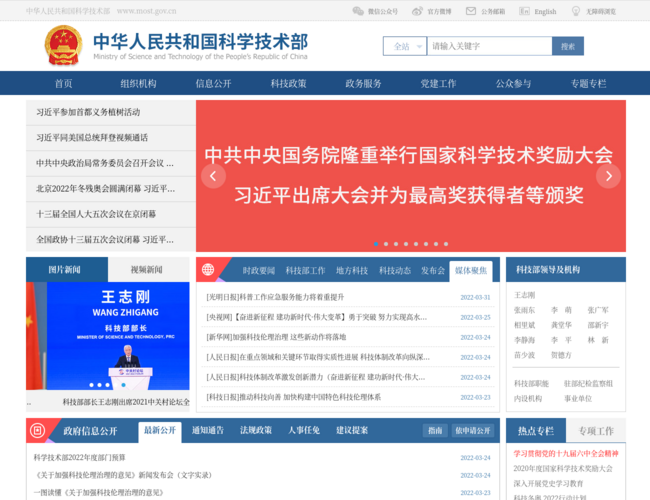
Task: Switch to 媒体聚焦 tab
Action: click(471, 271)
